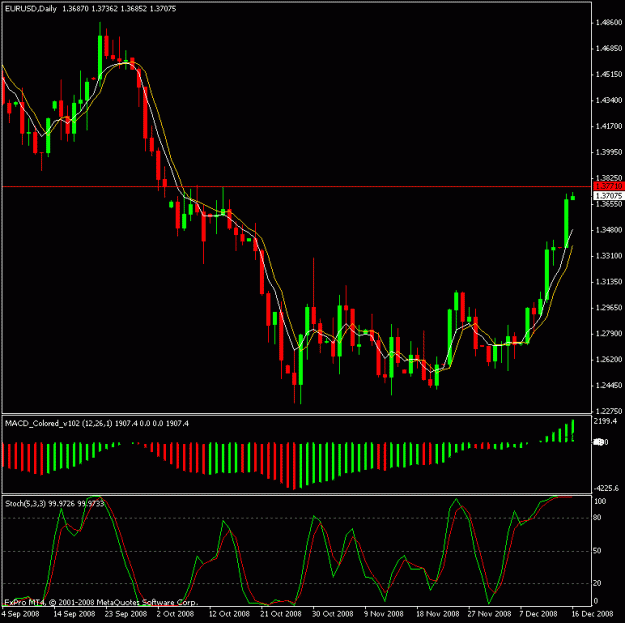The image size is (625, 623).
Task: Click the 1.41700 price scale label
Action: click(x=609, y=126)
